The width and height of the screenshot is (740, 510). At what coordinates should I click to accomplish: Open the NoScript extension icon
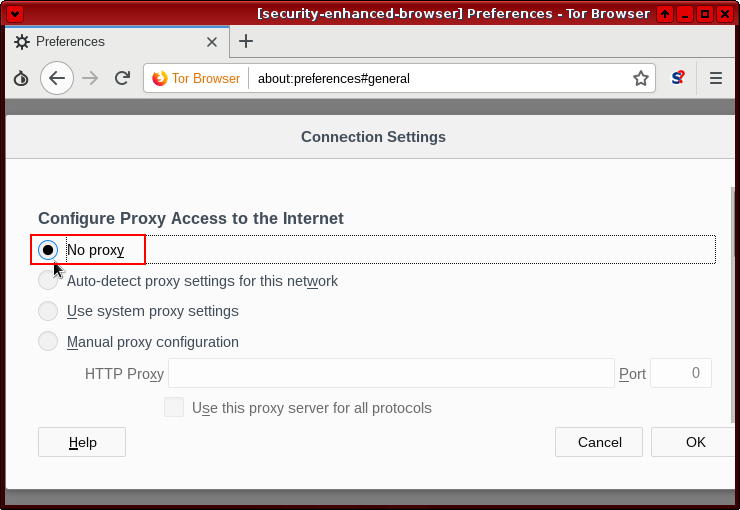coord(678,78)
